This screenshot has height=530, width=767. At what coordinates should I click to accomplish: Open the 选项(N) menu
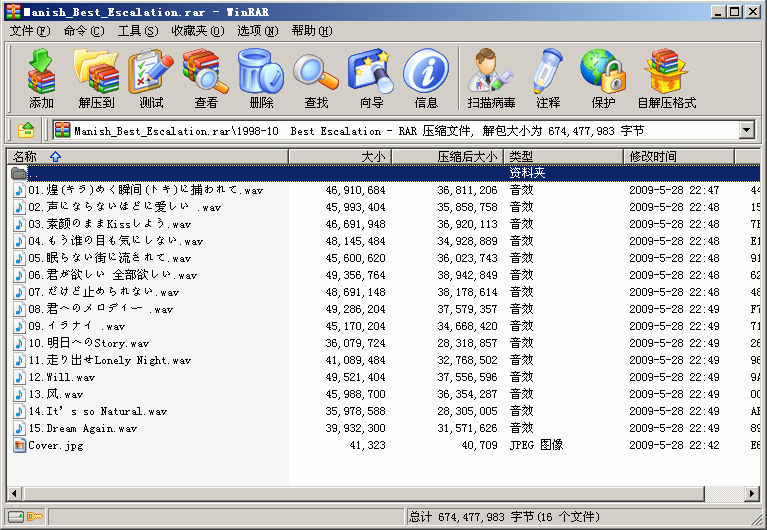[258, 31]
